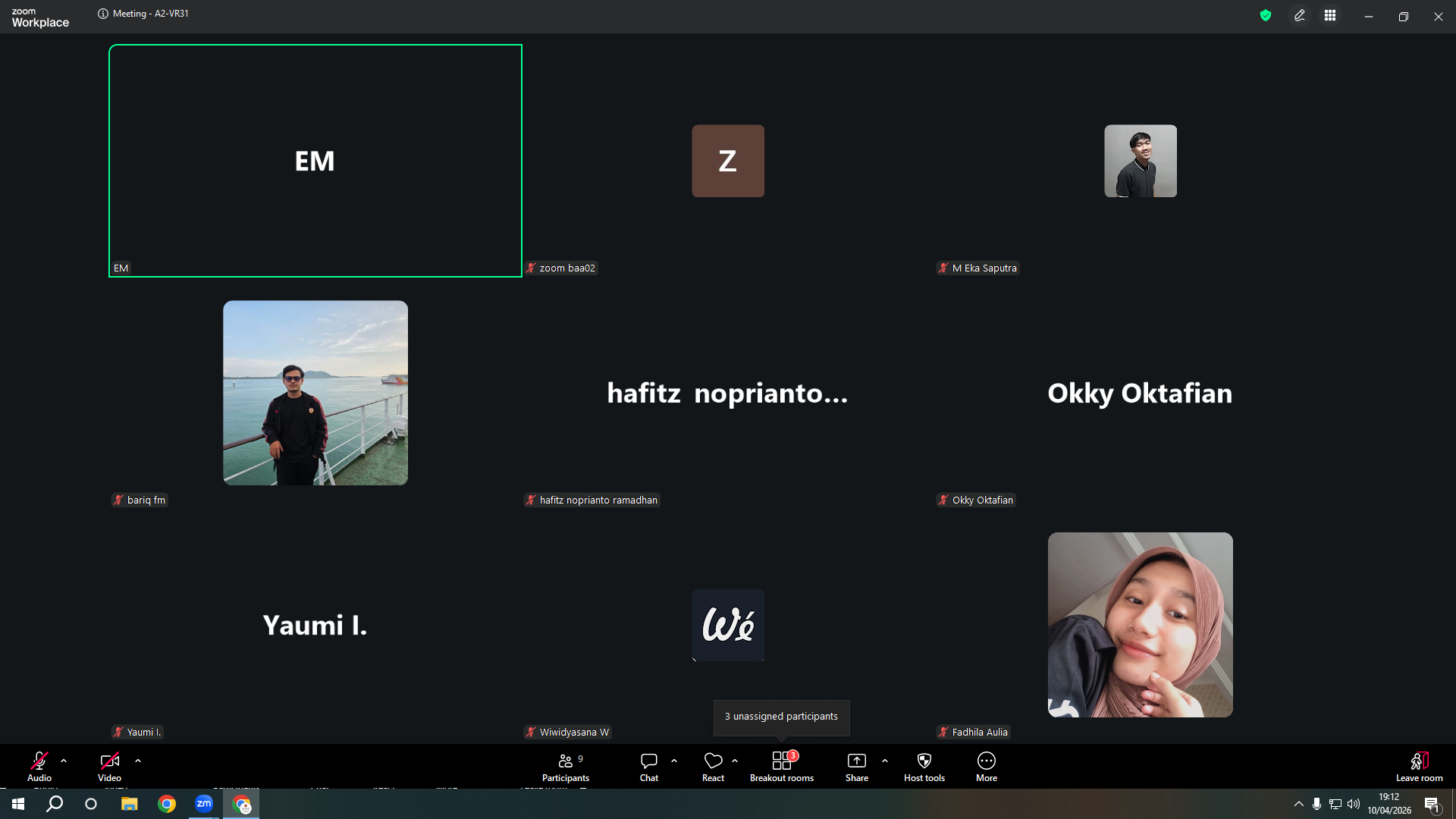Open the Participants panel
The height and width of the screenshot is (819, 1456).
(566, 767)
